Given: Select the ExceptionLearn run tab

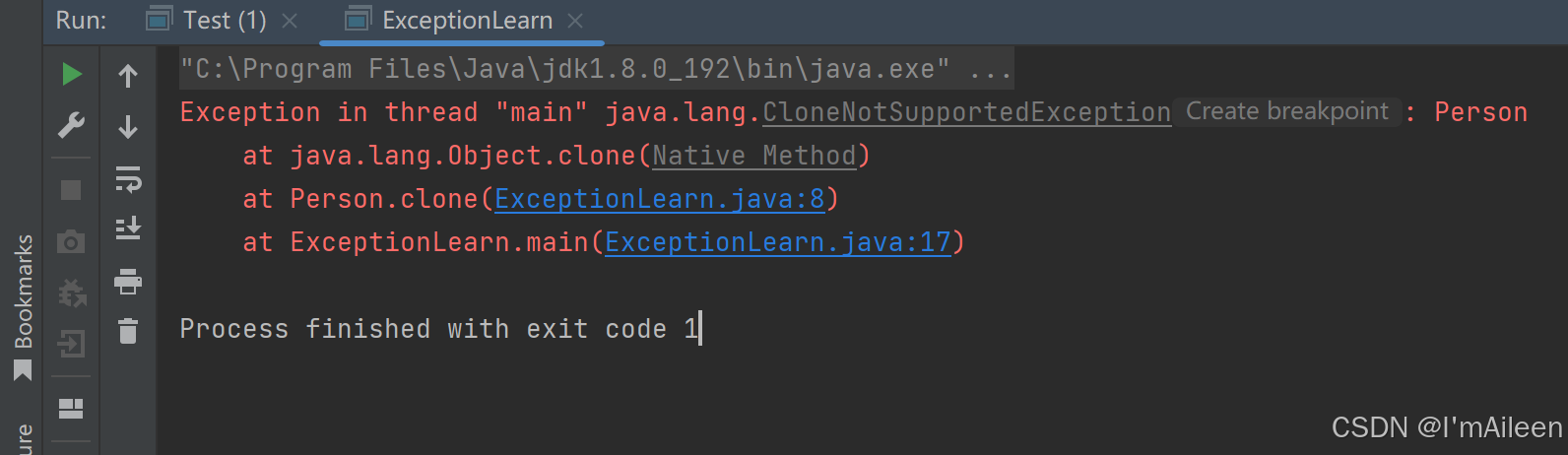Looking at the screenshot, I should (x=467, y=20).
